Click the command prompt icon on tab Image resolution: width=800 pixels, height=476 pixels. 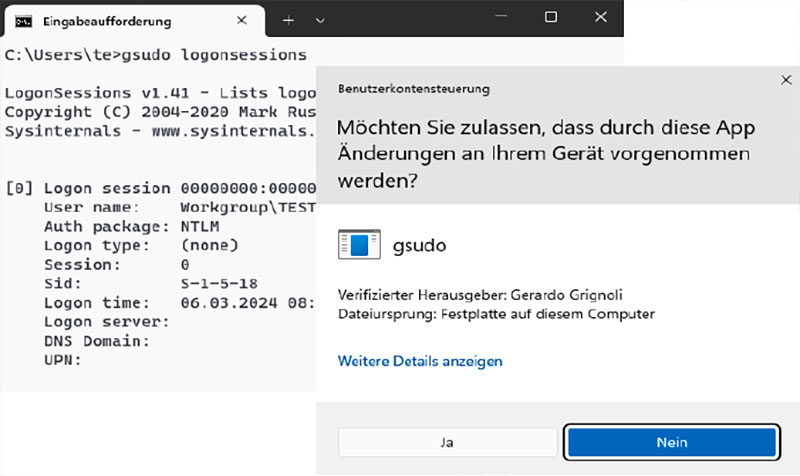click(23, 21)
